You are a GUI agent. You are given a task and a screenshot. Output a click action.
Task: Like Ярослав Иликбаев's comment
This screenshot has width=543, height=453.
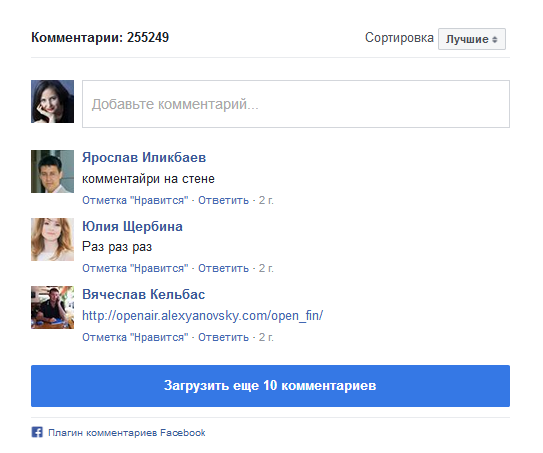tap(135, 200)
